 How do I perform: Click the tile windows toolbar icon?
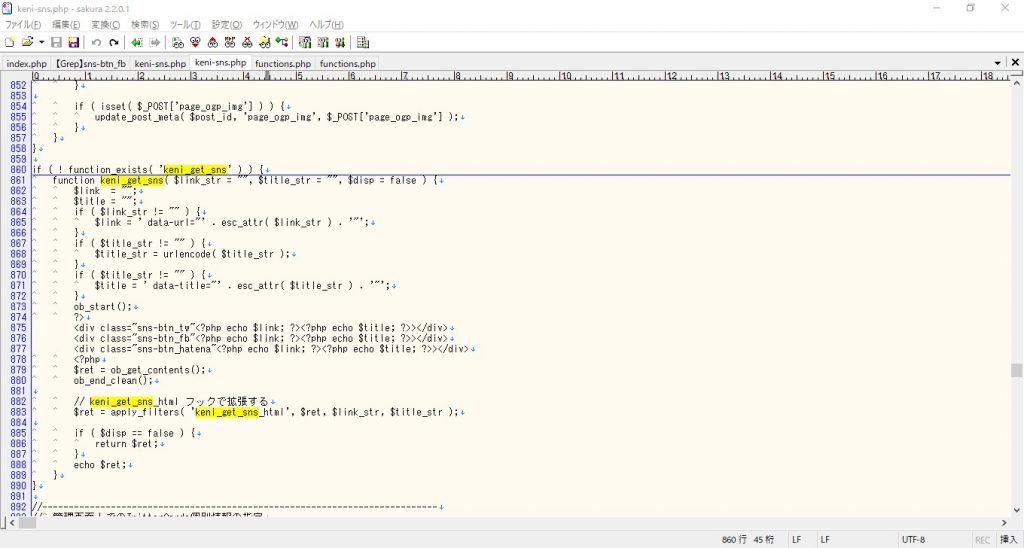pos(363,42)
